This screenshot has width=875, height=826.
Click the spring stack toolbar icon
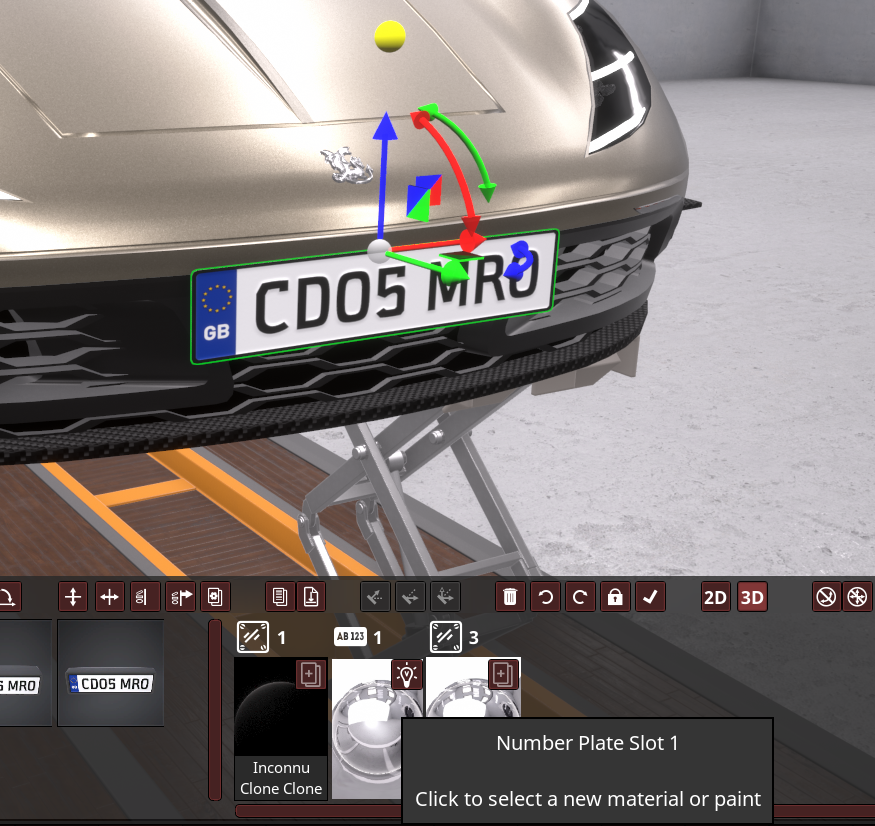(x=145, y=597)
